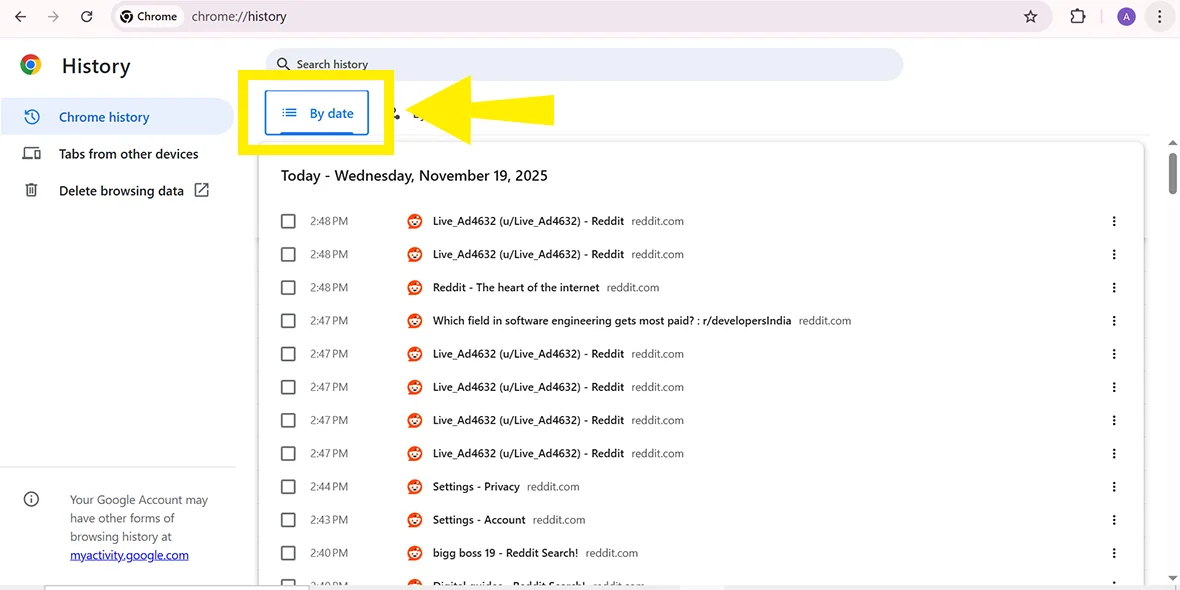This screenshot has height=590, width=1180.
Task: Click the Chrome History logo at the top left
Action: pyautogui.click(x=29, y=64)
